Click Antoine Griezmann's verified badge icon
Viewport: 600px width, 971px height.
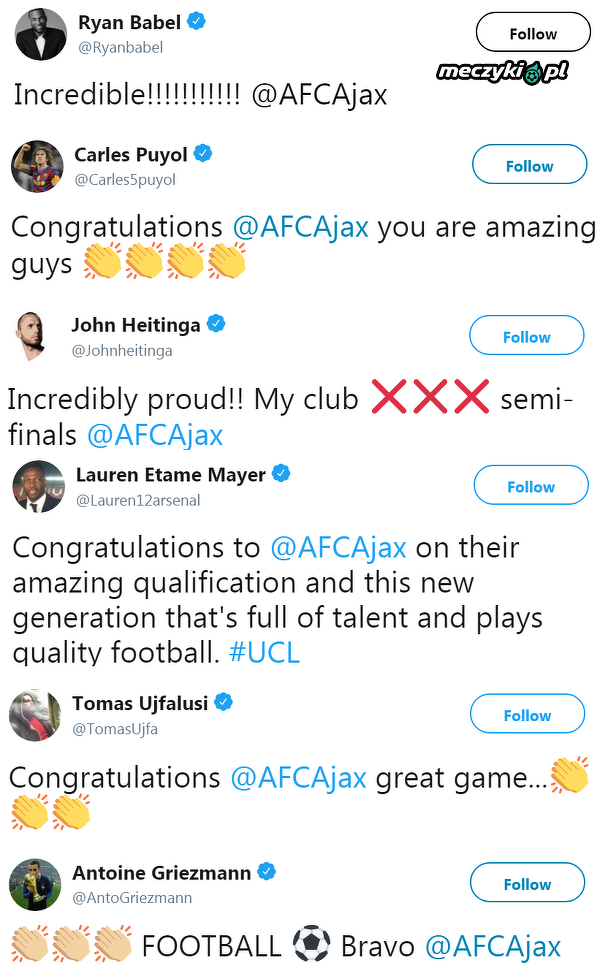click(267, 872)
